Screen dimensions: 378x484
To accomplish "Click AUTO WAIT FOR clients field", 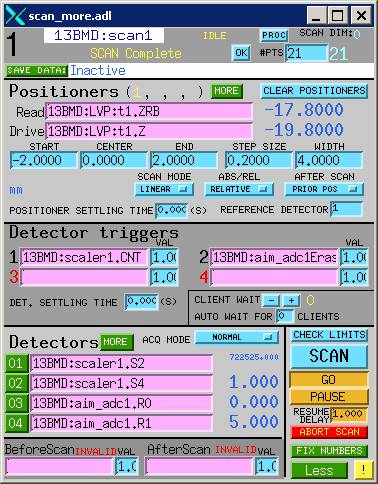I will 285,316.
